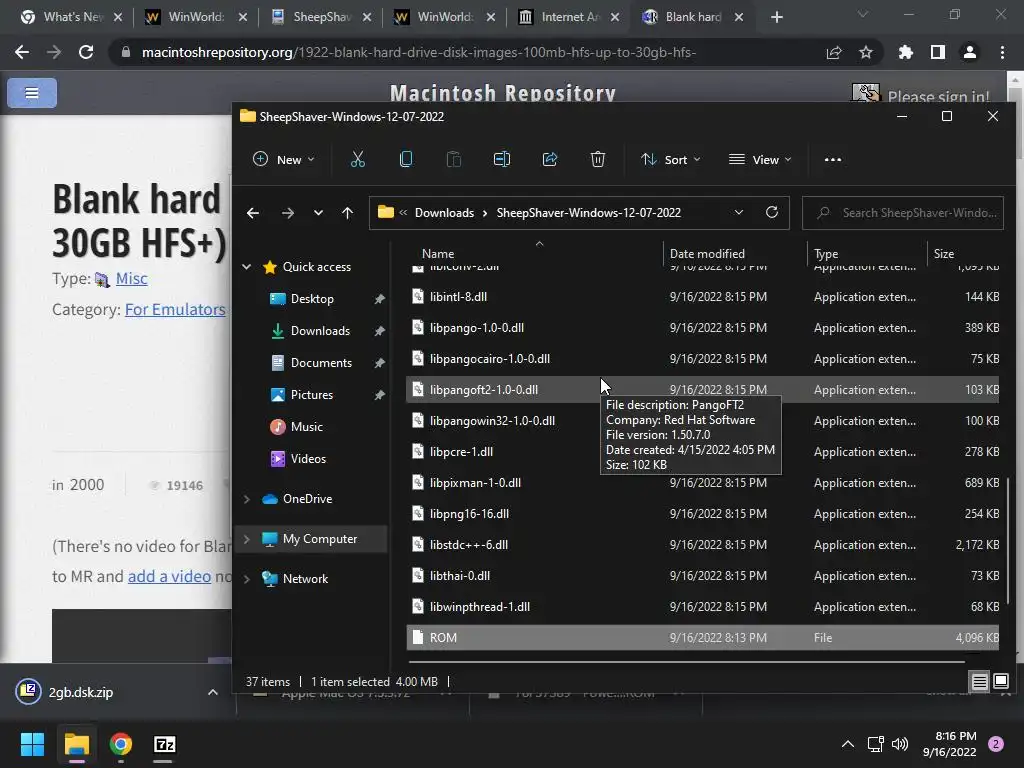Reload the Macintosh Repository page

(x=86, y=52)
